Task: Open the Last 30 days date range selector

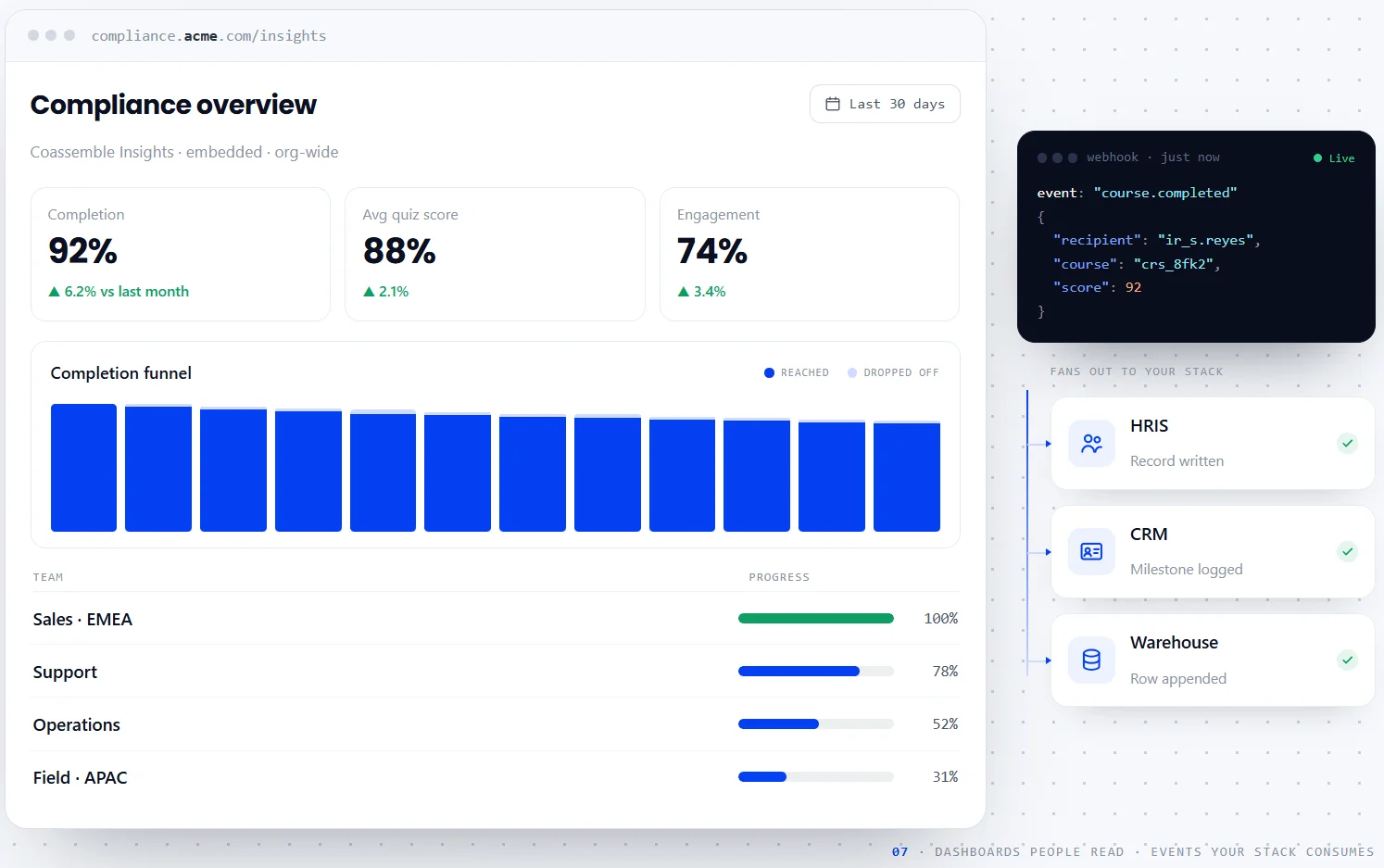Action: 885,104
